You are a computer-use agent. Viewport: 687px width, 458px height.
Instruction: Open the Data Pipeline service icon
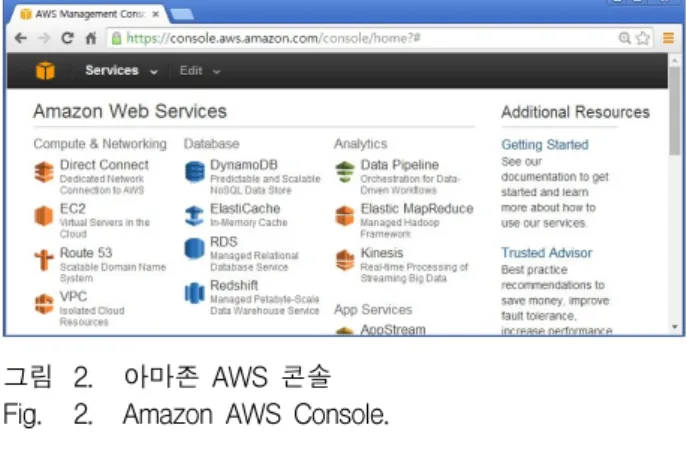pos(345,172)
